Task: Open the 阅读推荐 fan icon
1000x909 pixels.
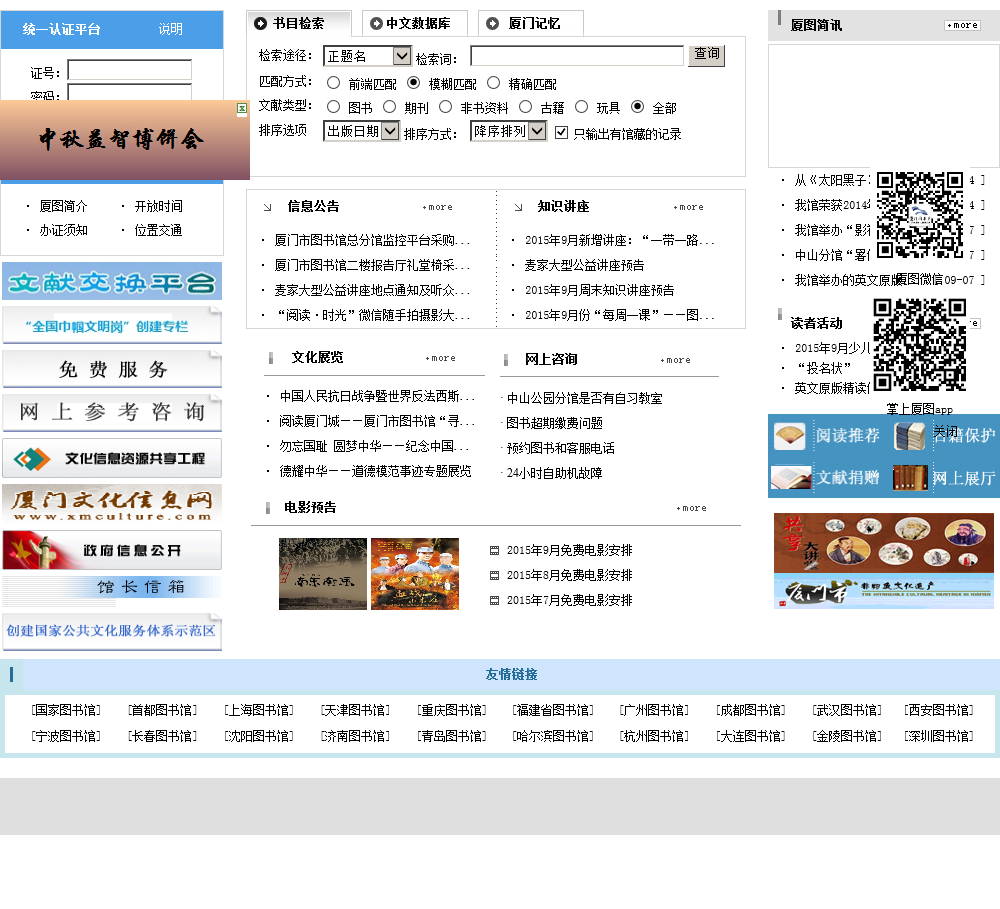Action: pos(790,437)
